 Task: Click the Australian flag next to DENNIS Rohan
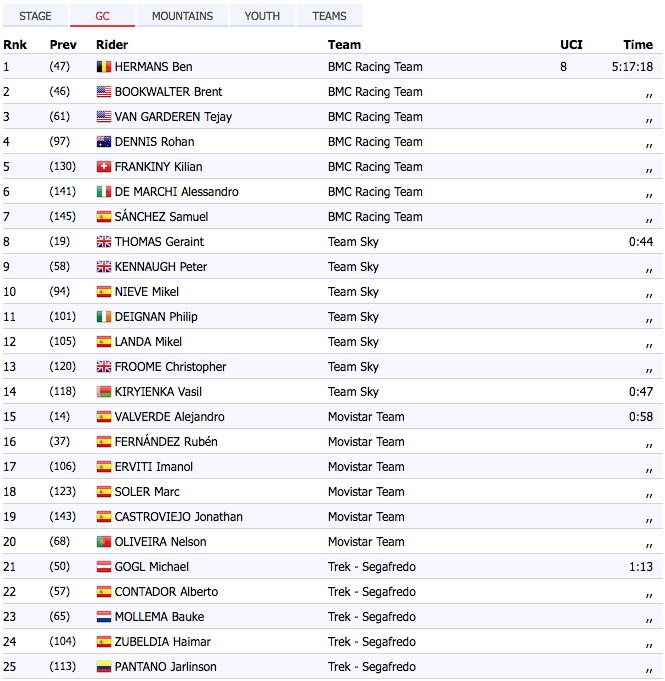click(x=103, y=142)
